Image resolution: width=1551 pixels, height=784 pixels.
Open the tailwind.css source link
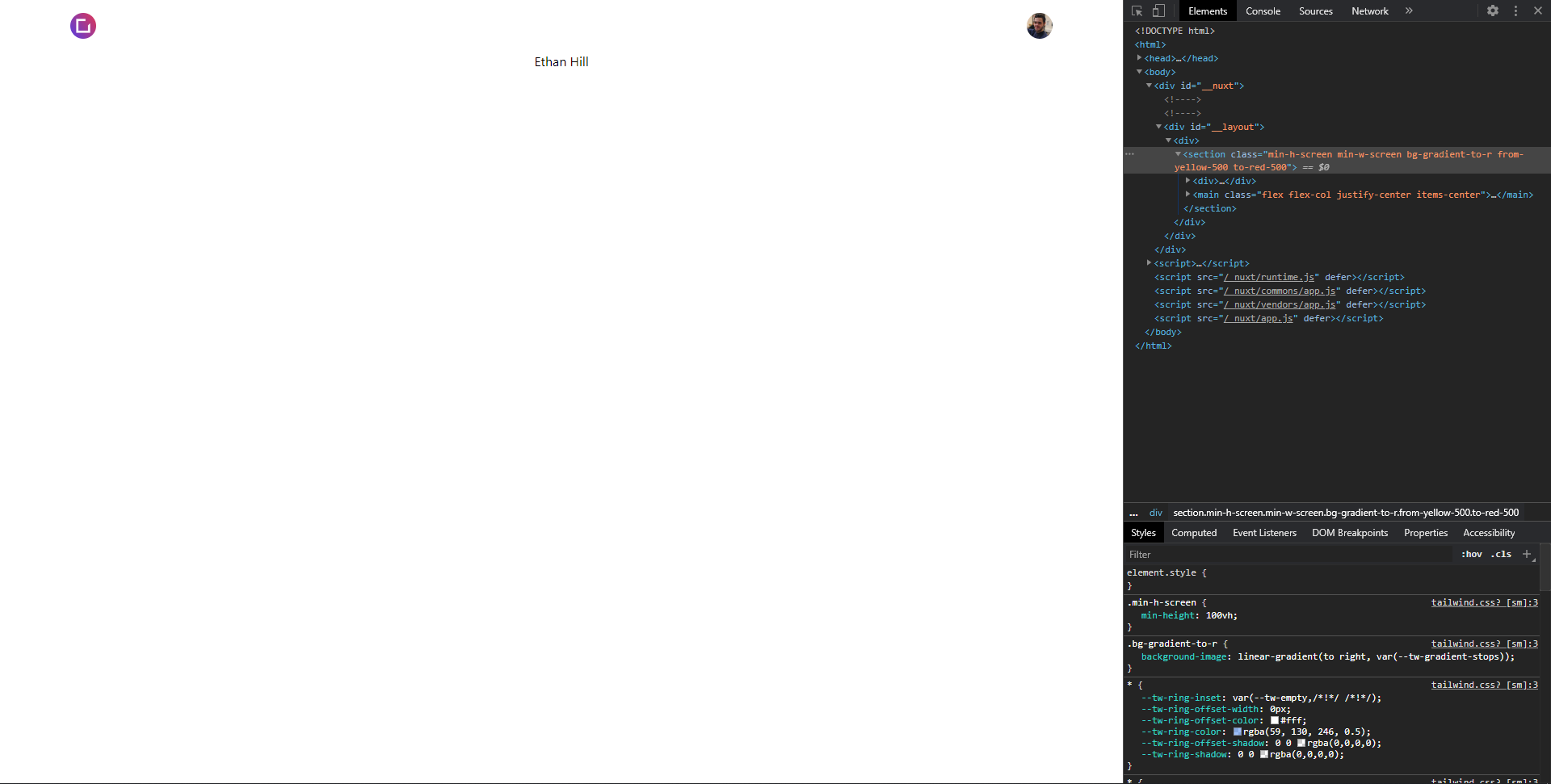point(1483,602)
